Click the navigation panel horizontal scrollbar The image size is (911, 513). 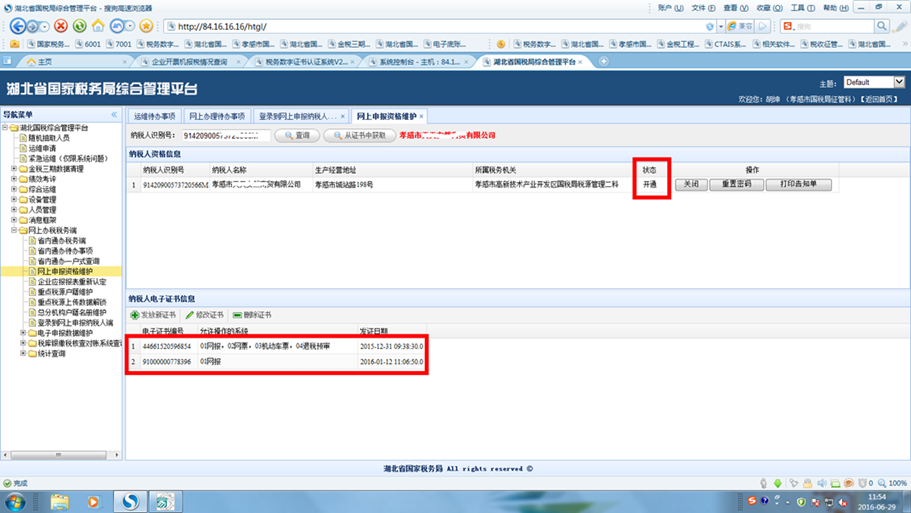60,455
